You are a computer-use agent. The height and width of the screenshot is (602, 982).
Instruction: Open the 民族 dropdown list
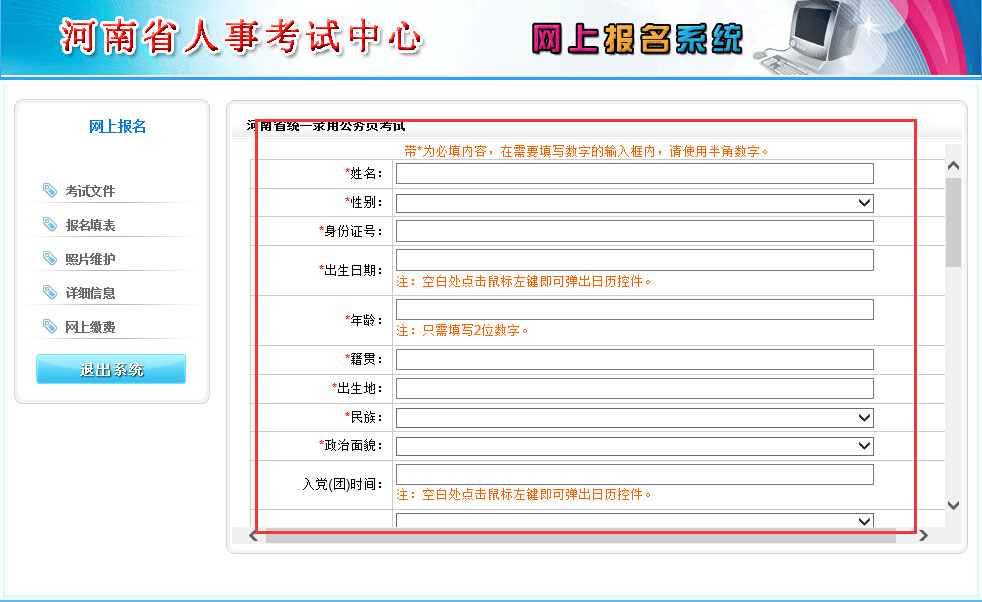(634, 417)
